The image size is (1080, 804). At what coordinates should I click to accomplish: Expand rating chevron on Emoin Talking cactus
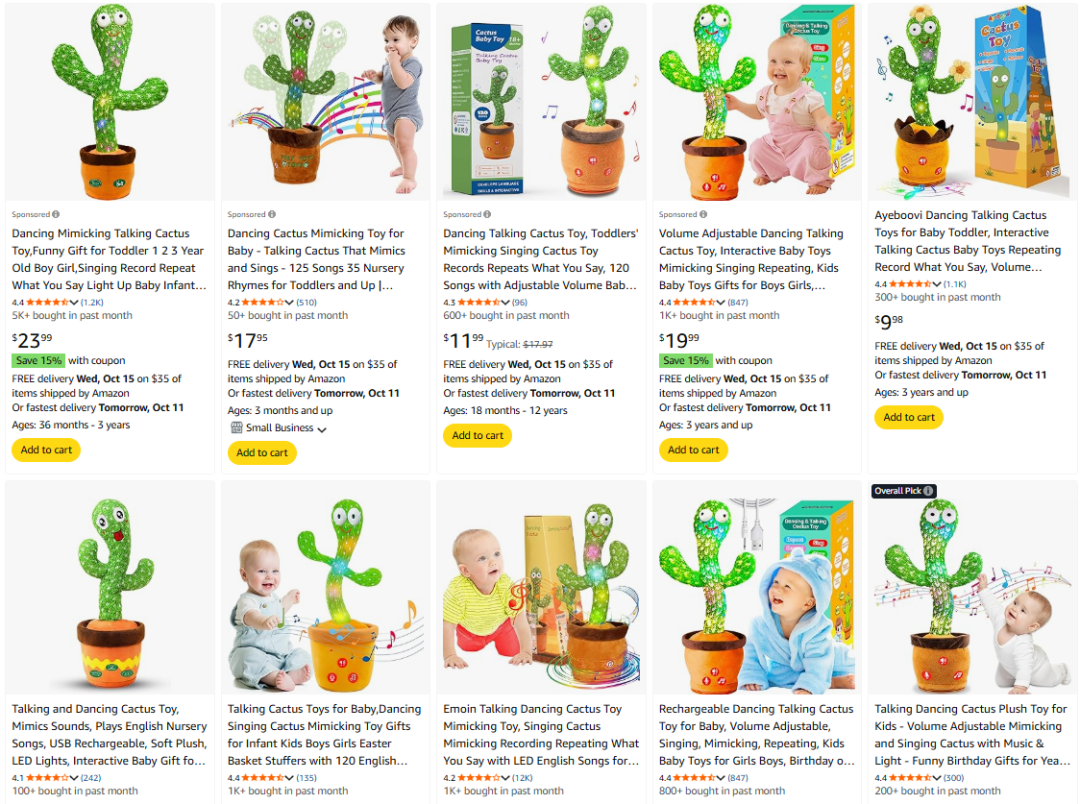[506, 778]
